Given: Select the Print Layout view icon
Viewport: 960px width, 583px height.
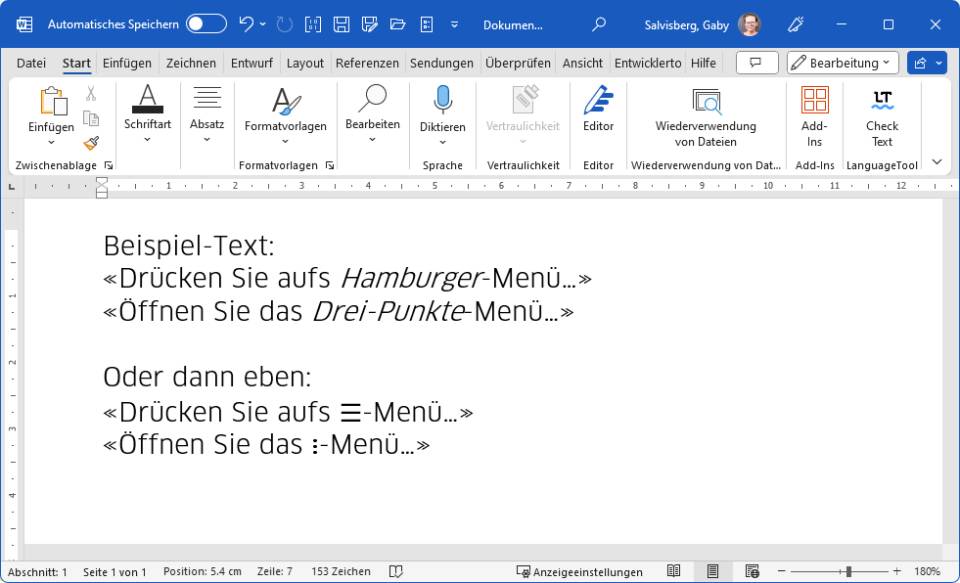Looking at the screenshot, I should click(x=712, y=571).
